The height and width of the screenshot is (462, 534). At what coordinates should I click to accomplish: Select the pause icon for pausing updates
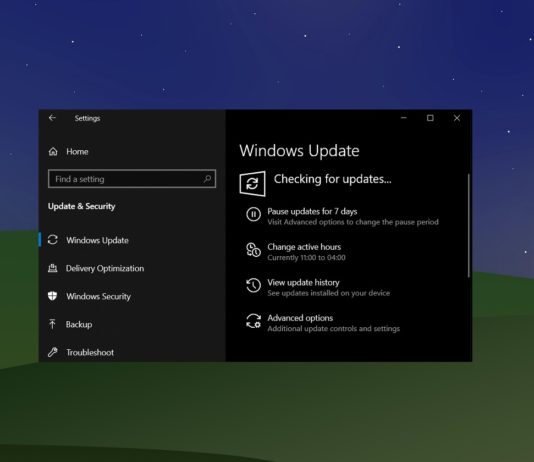tap(253, 214)
